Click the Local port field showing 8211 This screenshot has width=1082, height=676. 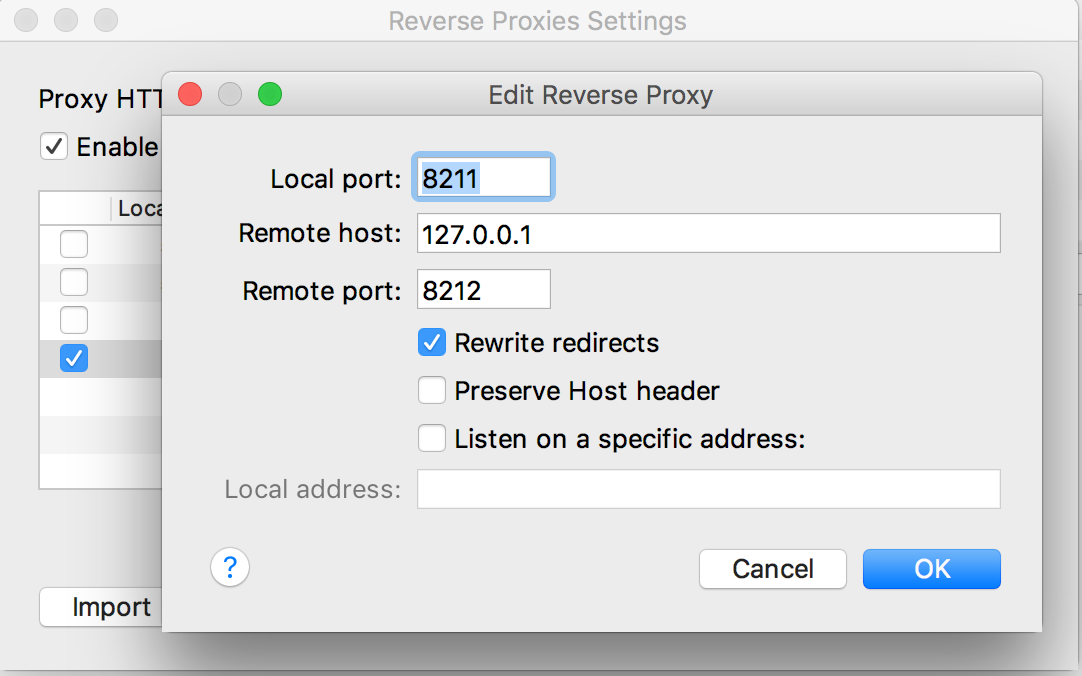[x=484, y=179]
